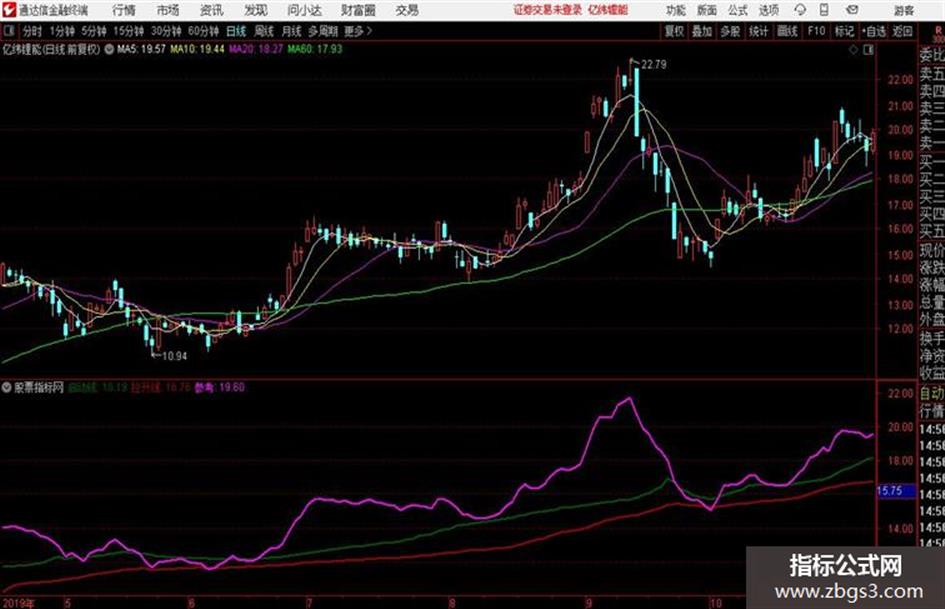The width and height of the screenshot is (945, 609).
Task: Switch to the 分时 period tab
Action: point(32,31)
